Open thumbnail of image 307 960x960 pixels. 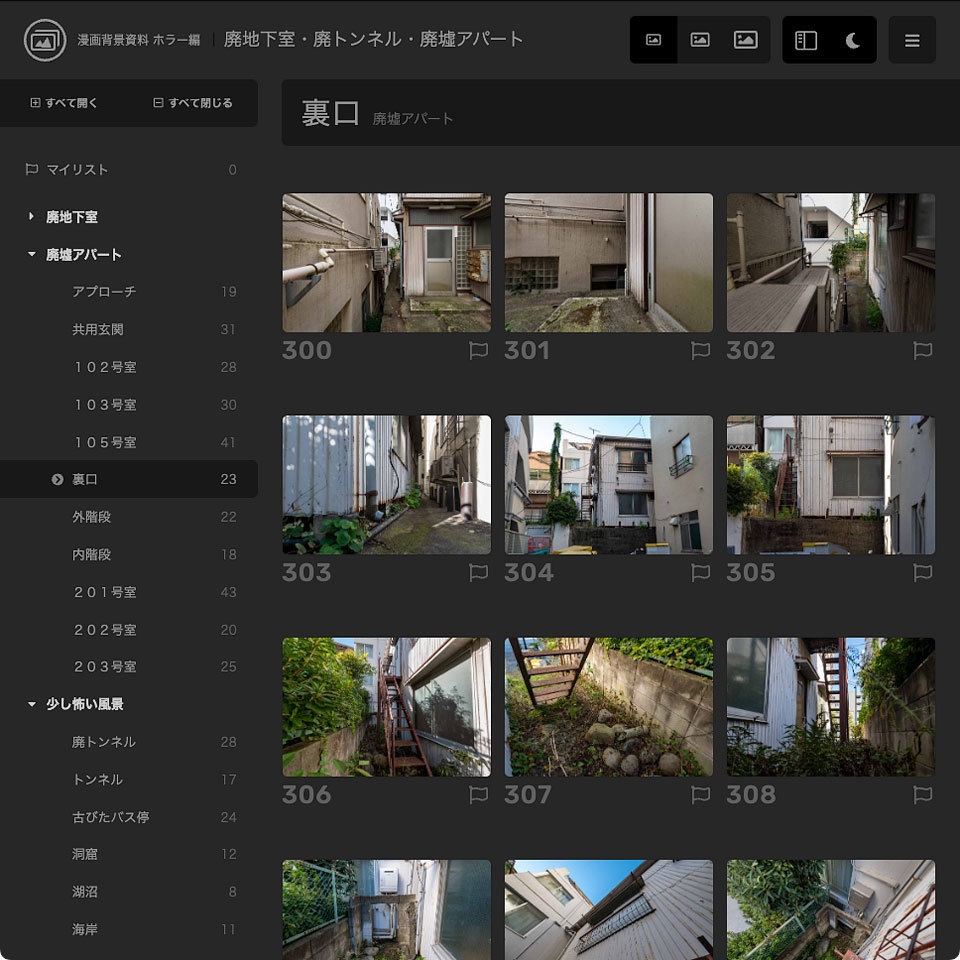click(609, 707)
